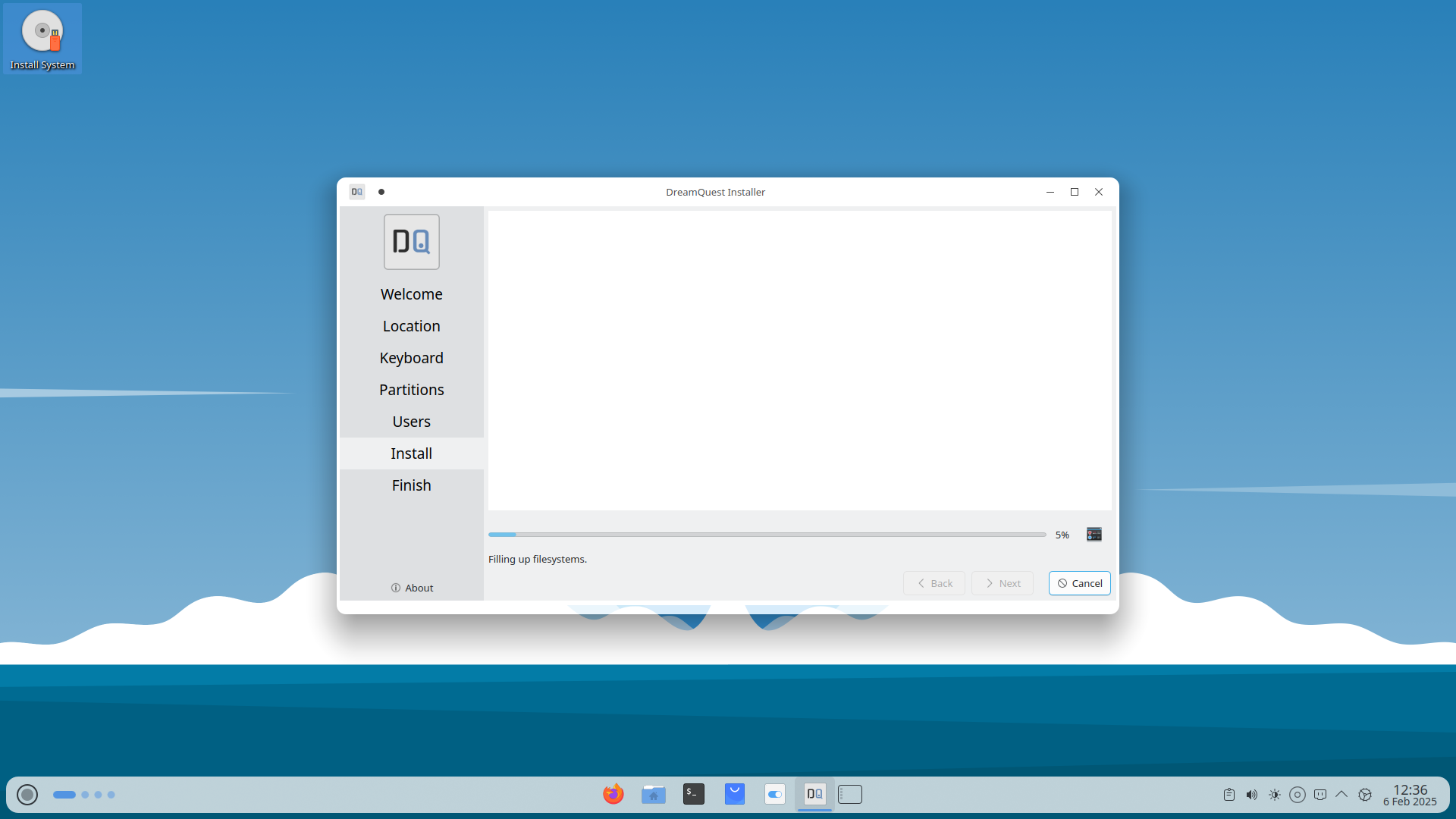Image resolution: width=1456 pixels, height=819 pixels.
Task: Expand hidden system tray icons arrow
Action: (1341, 795)
